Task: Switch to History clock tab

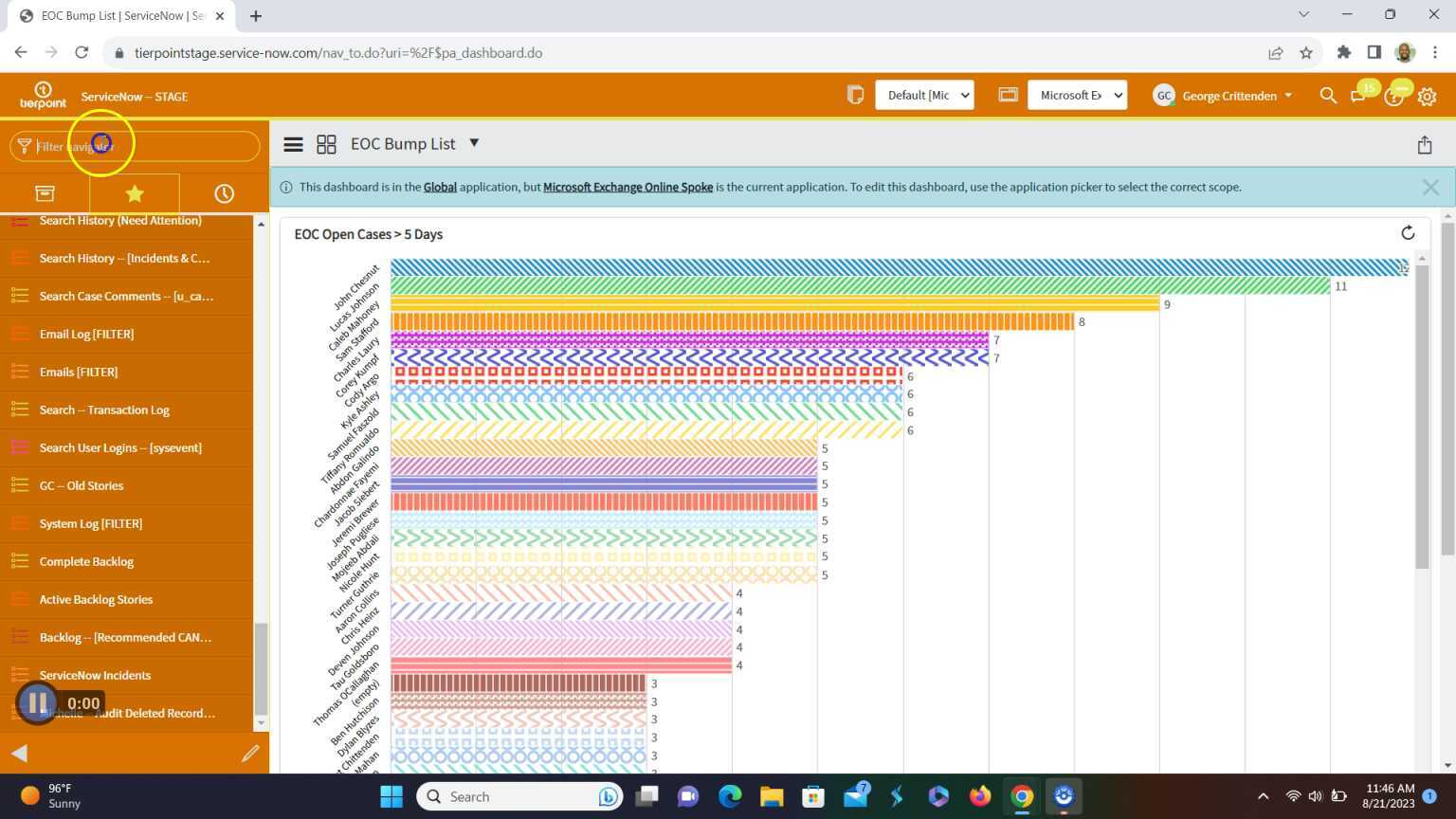Action: pos(224,193)
